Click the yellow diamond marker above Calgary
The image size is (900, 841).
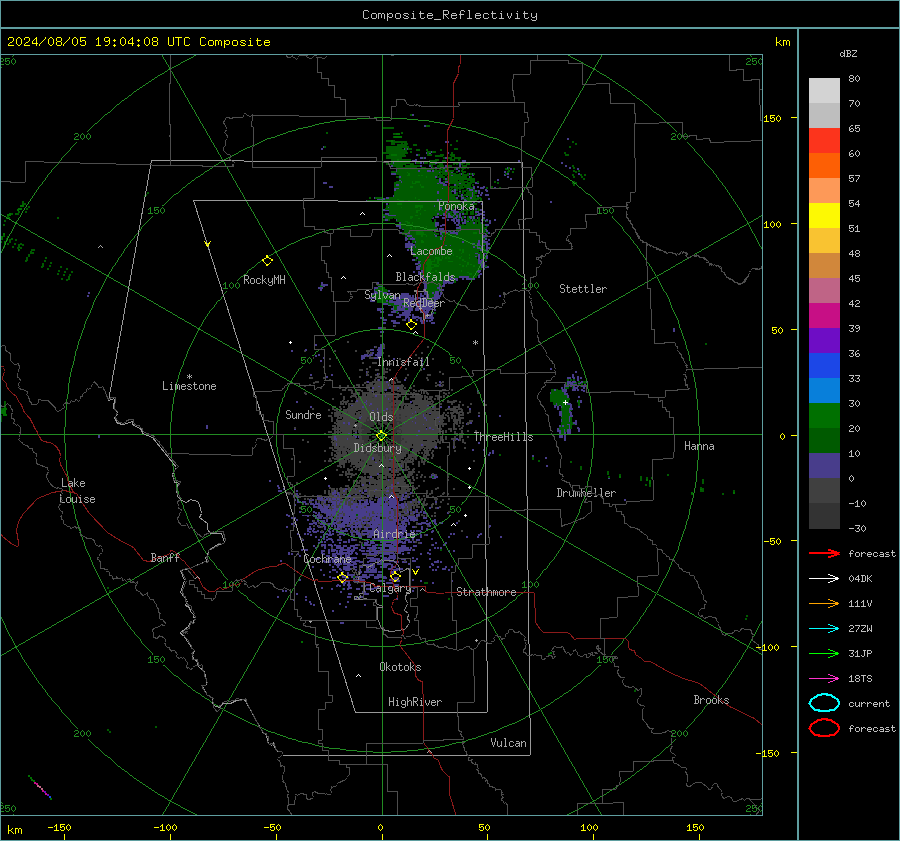[395, 576]
